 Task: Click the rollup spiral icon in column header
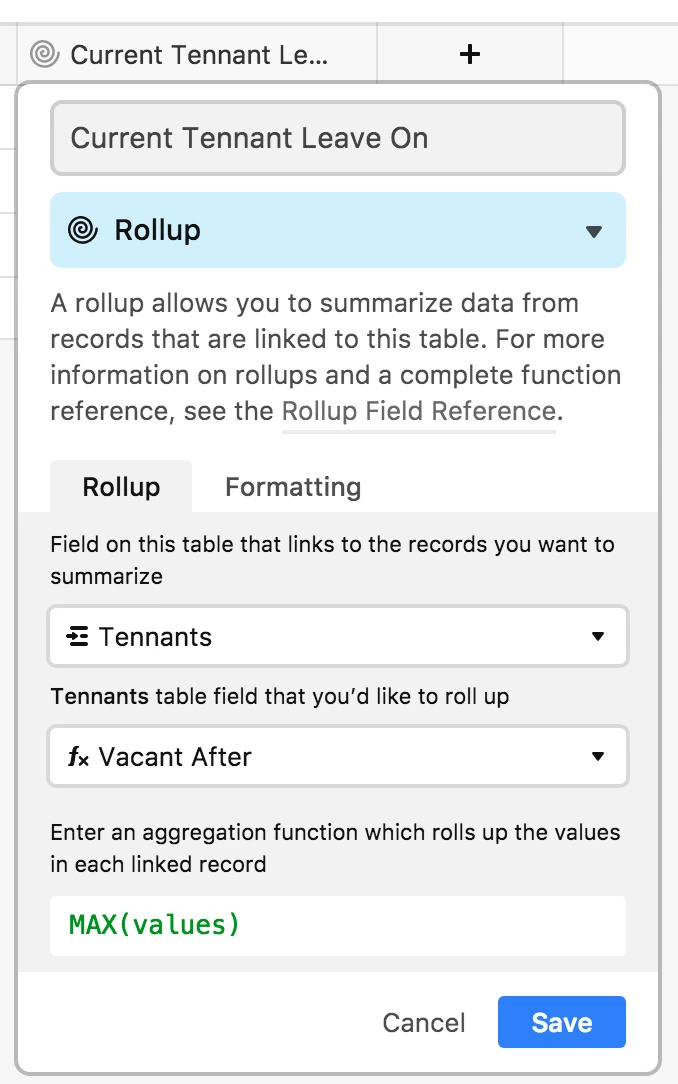click(45, 54)
